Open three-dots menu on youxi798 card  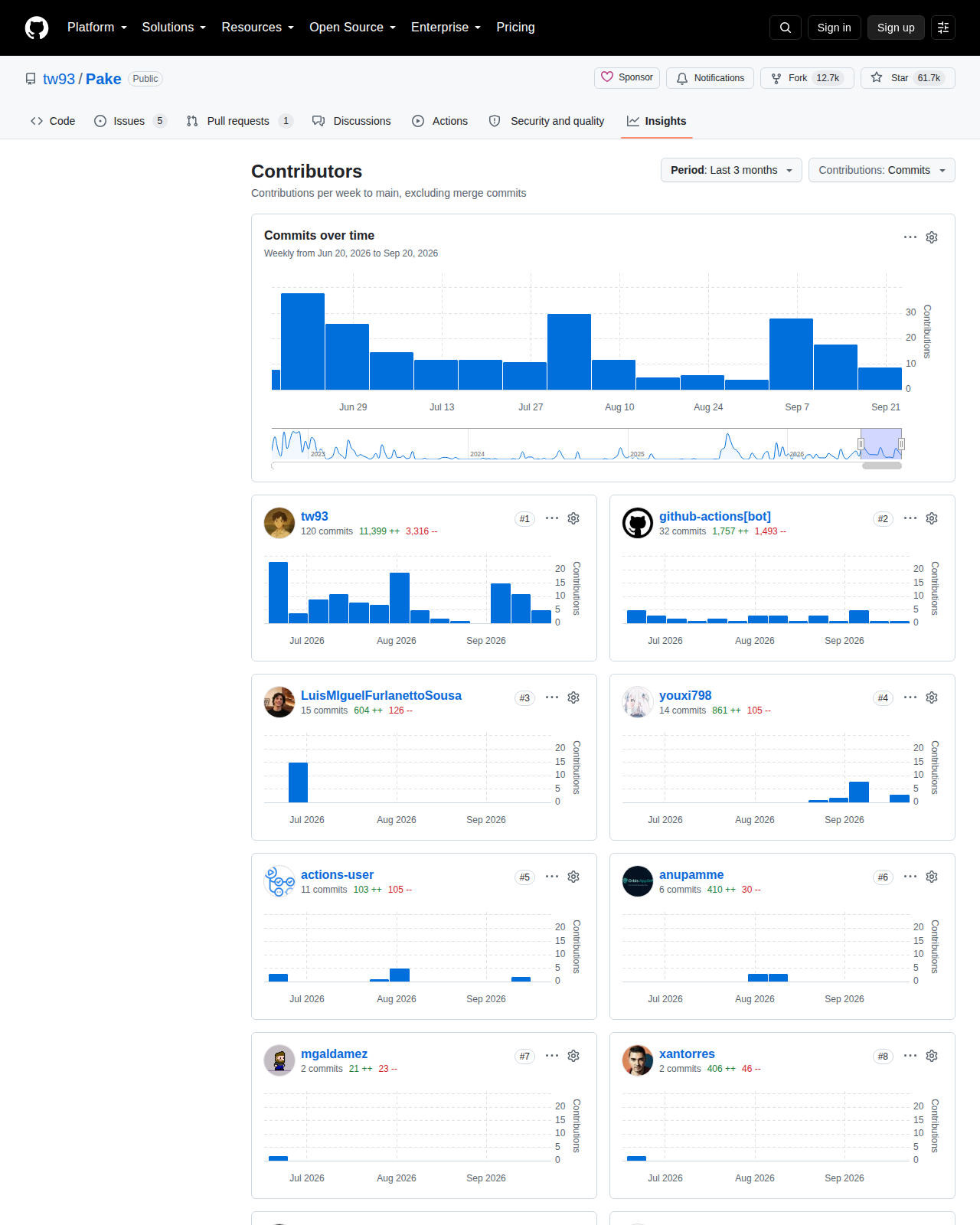click(910, 697)
